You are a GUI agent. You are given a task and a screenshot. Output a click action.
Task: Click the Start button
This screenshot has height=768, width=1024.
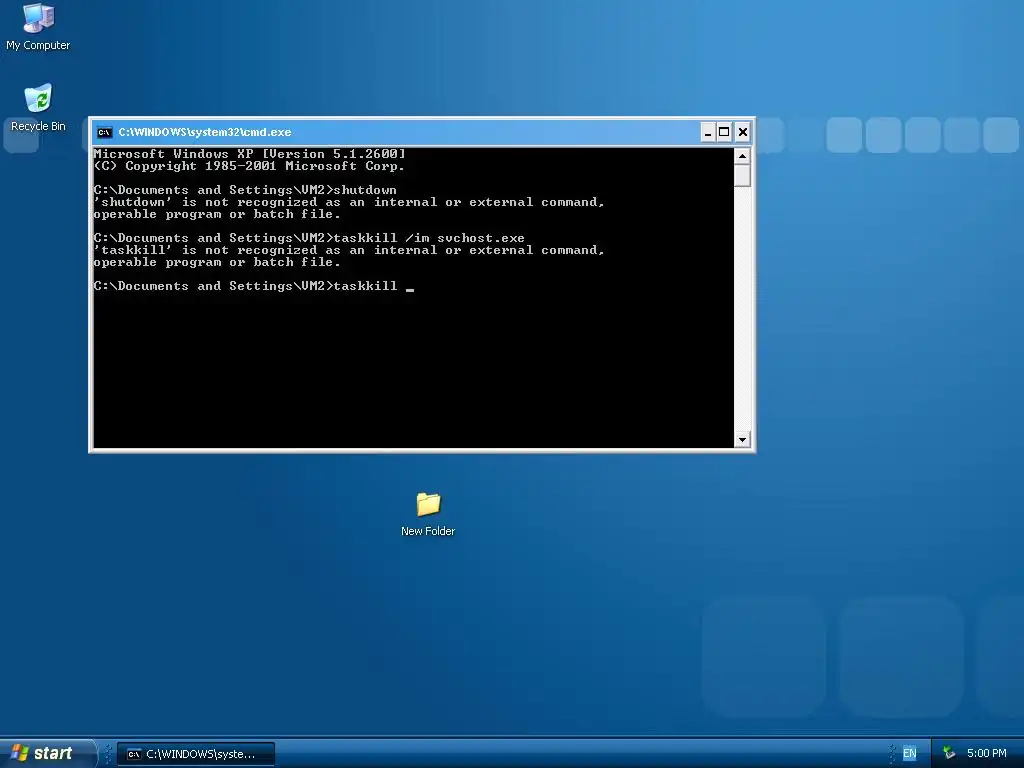(x=46, y=753)
